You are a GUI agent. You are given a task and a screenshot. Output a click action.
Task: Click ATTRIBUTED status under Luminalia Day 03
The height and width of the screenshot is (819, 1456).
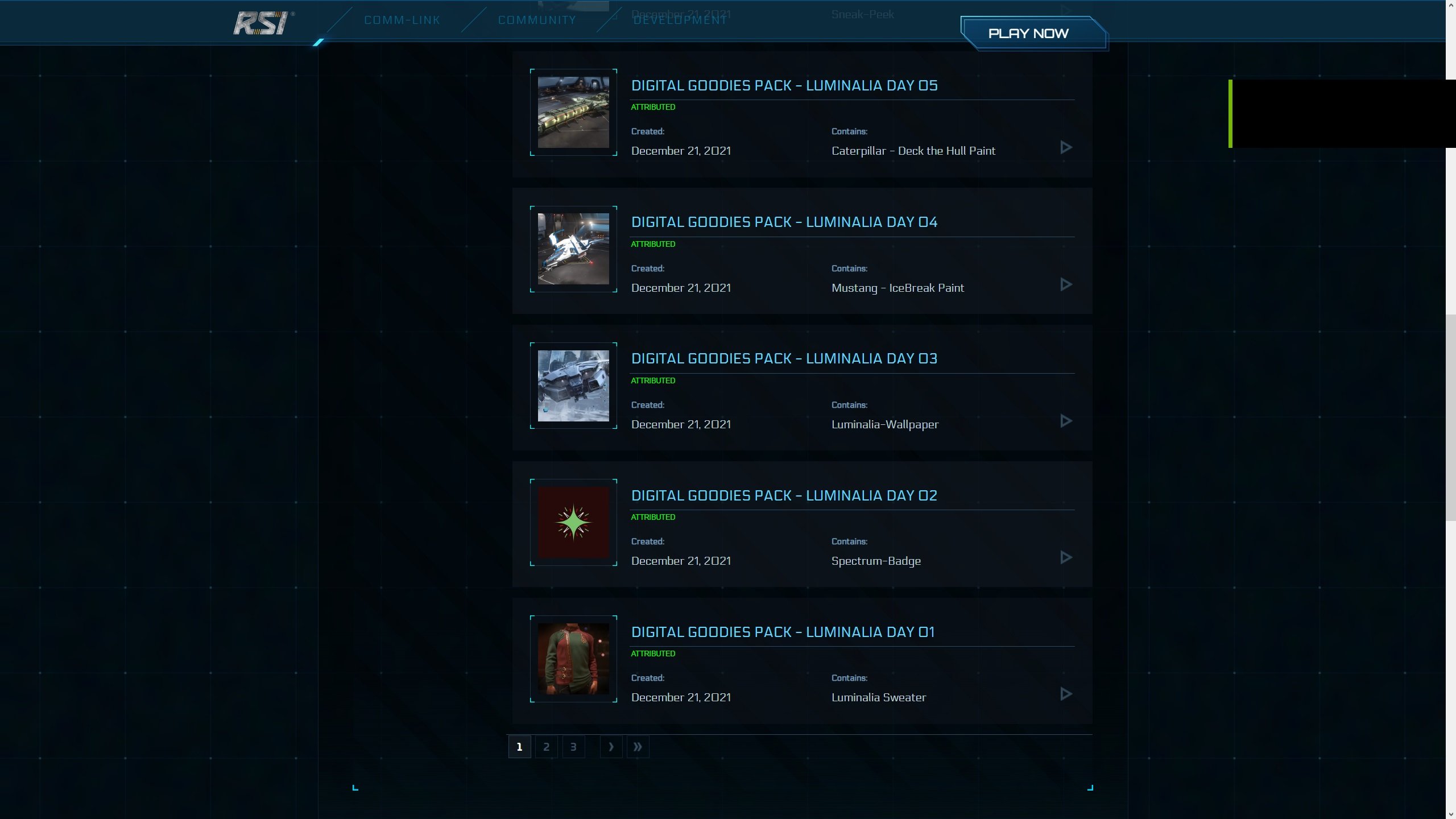click(653, 380)
